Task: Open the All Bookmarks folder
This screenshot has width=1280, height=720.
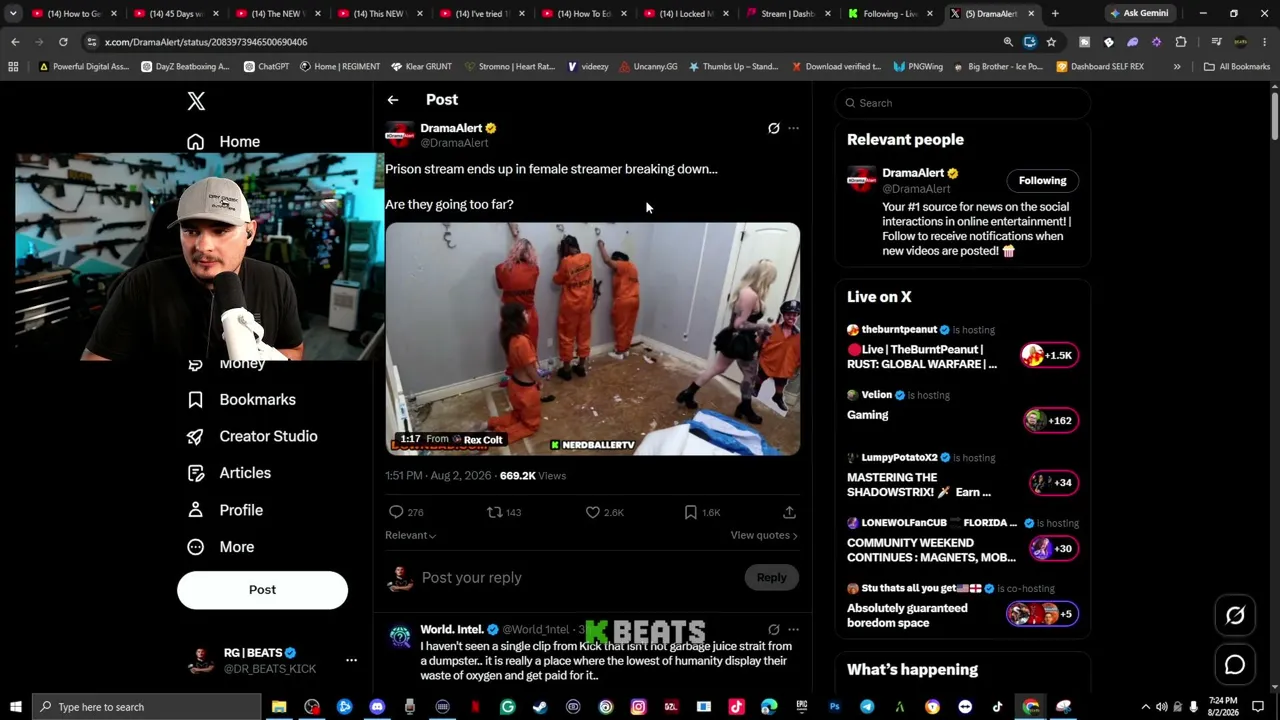Action: tap(1236, 67)
